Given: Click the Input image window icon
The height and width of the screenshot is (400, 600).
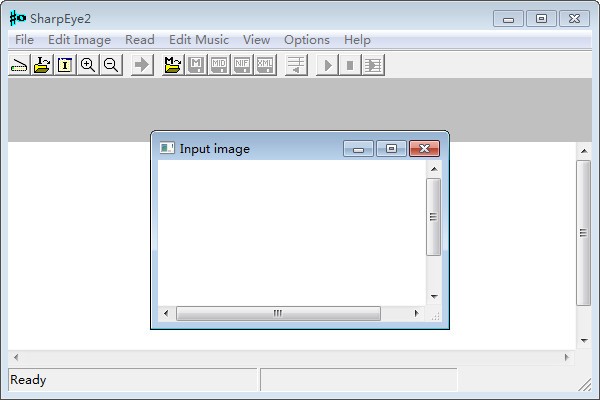Looking at the screenshot, I should 167,148.
